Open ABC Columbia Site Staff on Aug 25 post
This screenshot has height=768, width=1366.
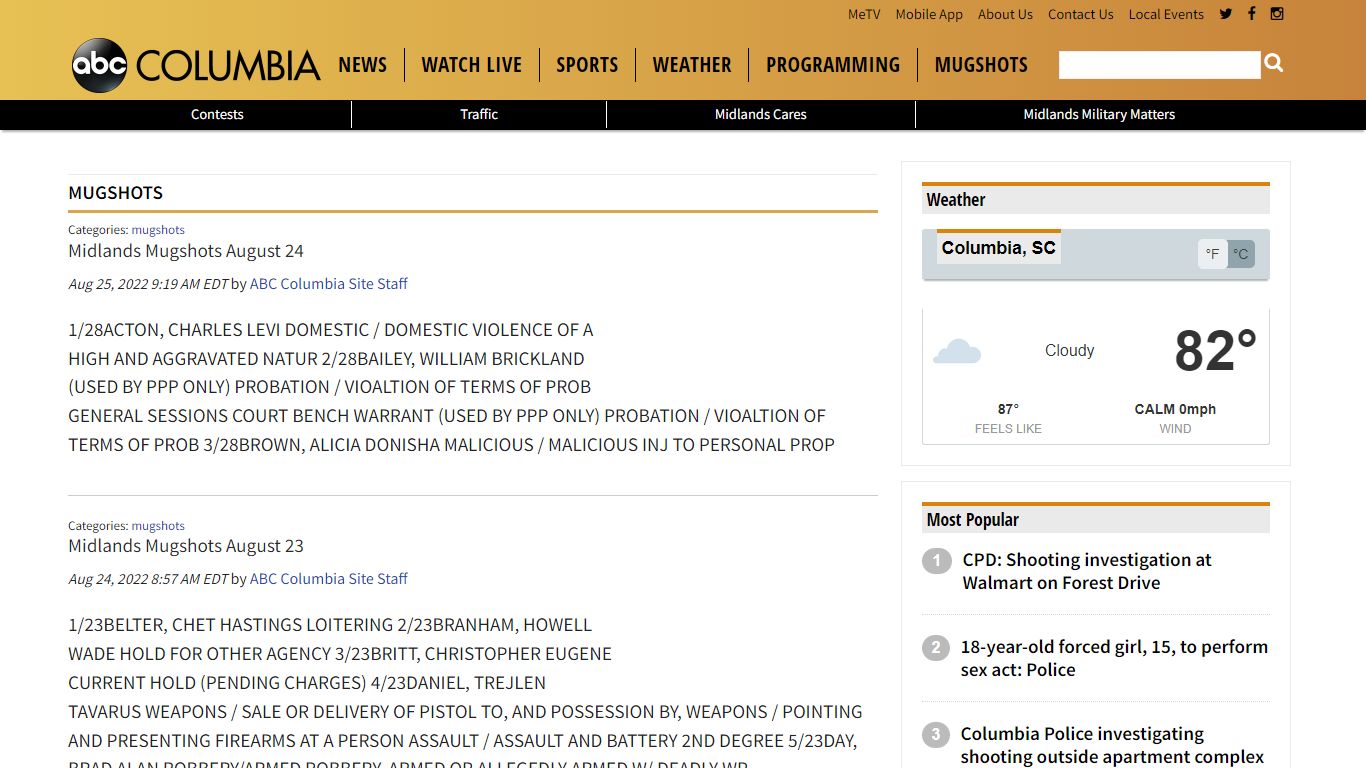coord(329,283)
